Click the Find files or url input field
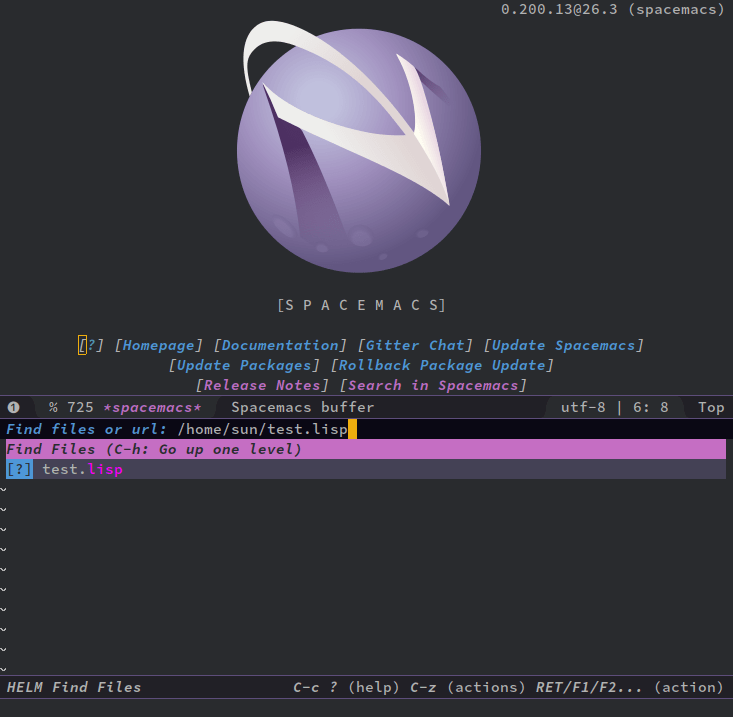Viewport: 733px width, 717px height. pyautogui.click(x=366, y=429)
